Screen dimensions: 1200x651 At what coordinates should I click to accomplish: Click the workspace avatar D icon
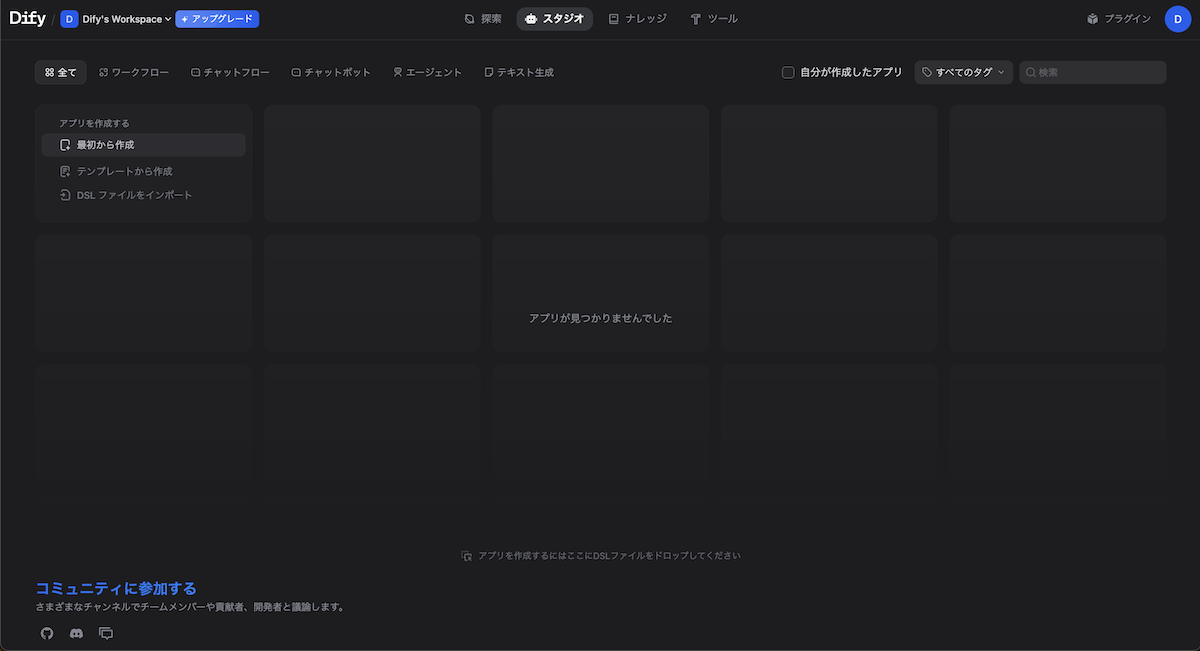[x=69, y=19]
